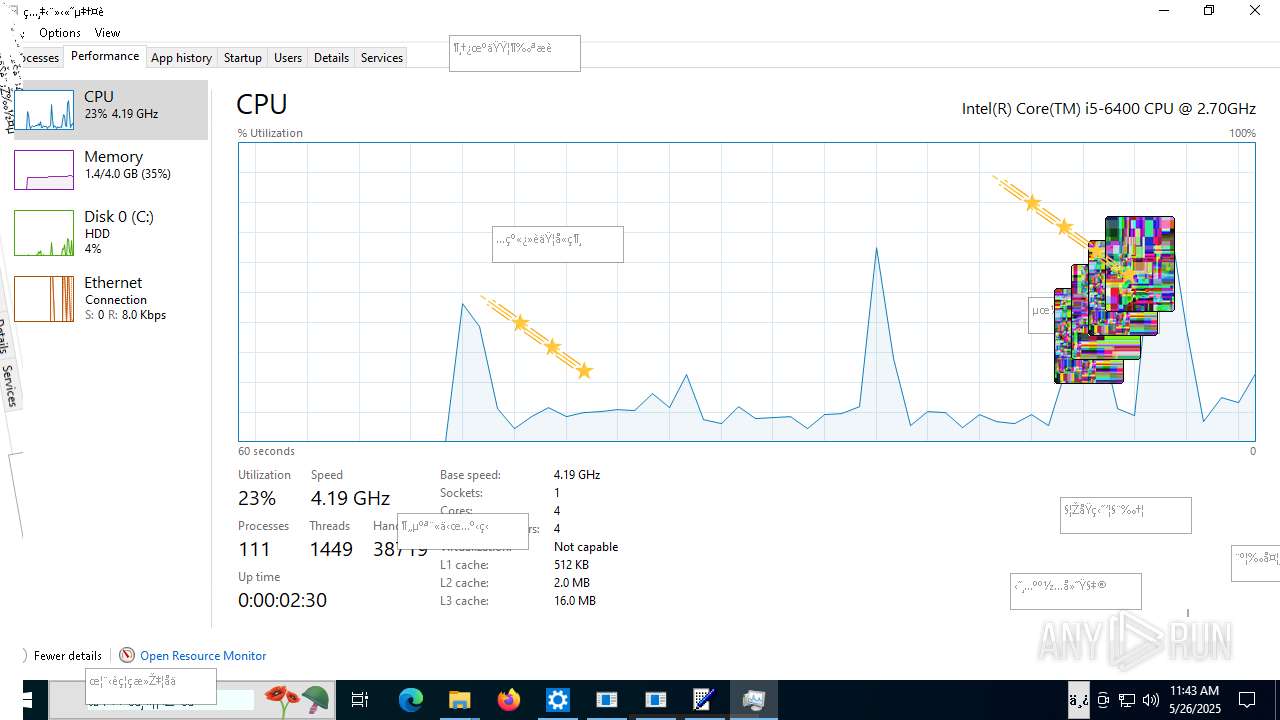Click the Up time value 0:00:02:30
The height and width of the screenshot is (720, 1280).
282,600
